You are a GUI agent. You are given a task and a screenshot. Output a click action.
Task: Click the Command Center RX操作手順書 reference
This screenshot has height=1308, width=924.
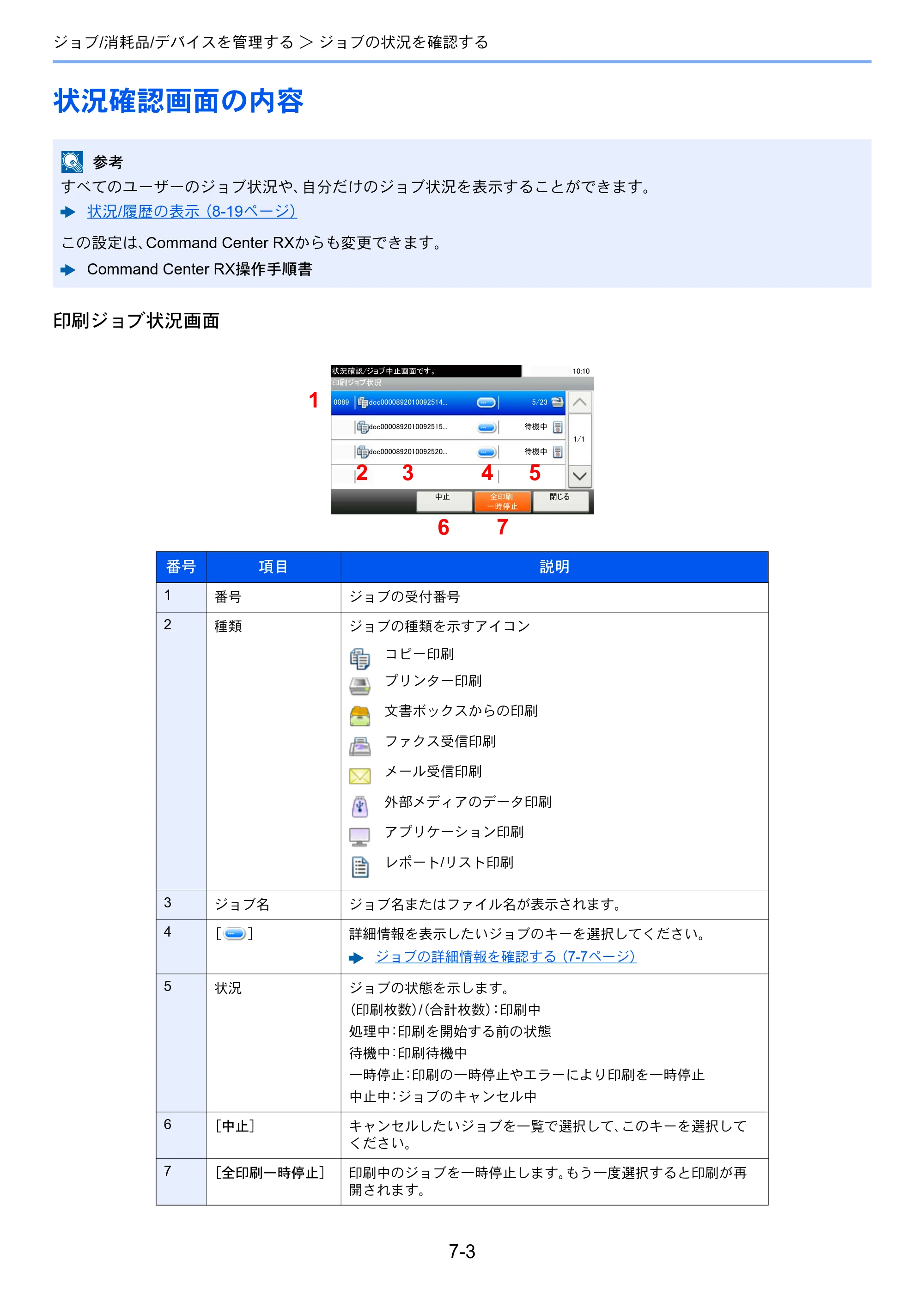[x=200, y=269]
